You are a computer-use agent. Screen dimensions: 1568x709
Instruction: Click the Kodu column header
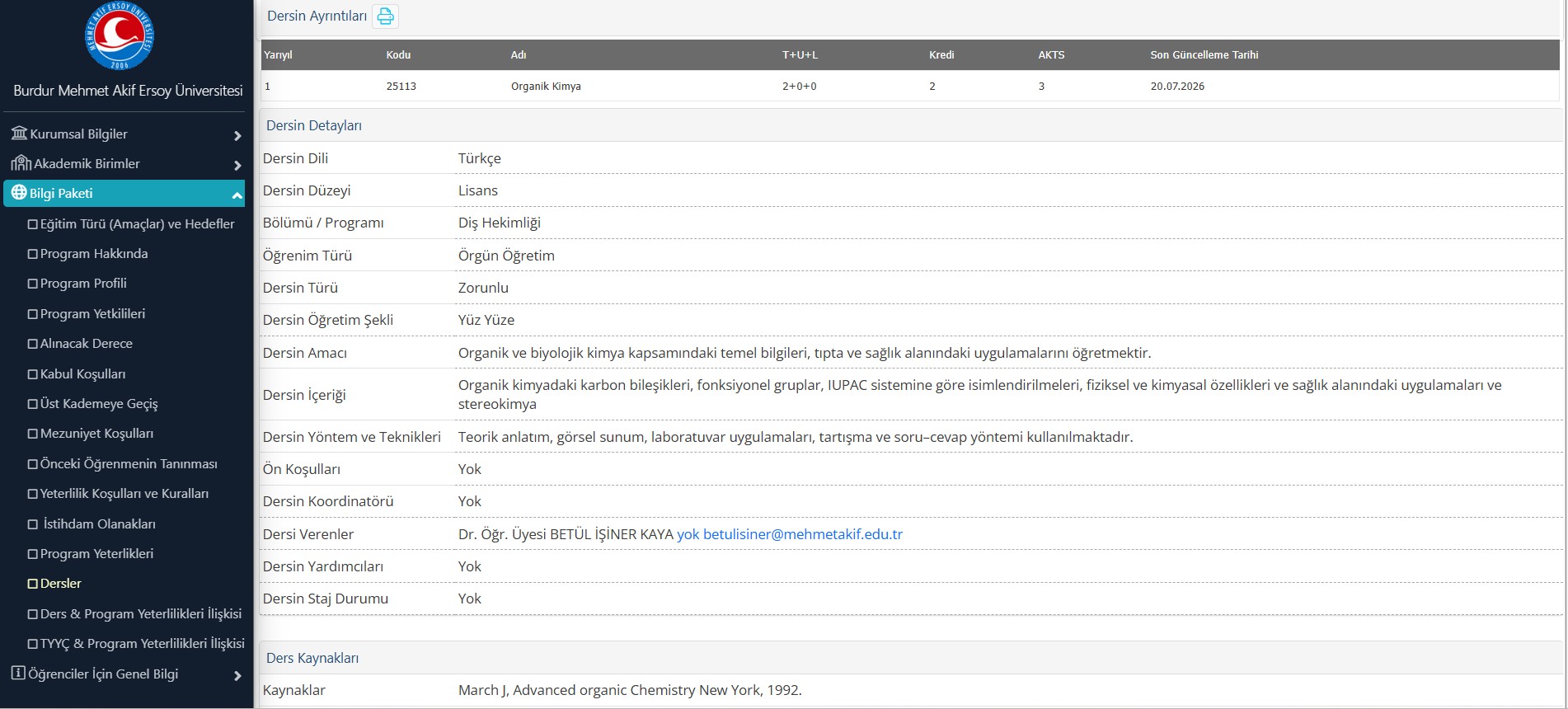[398, 55]
